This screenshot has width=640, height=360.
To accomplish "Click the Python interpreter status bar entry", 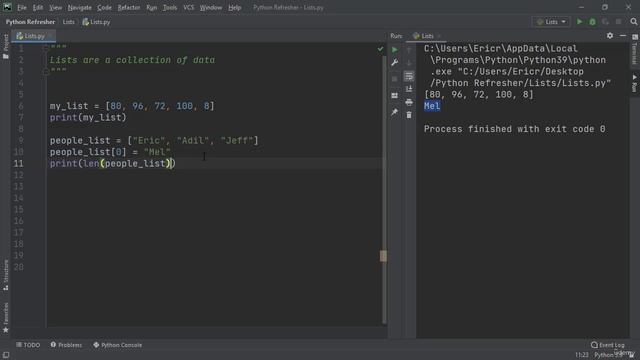I will click(x=609, y=355).
